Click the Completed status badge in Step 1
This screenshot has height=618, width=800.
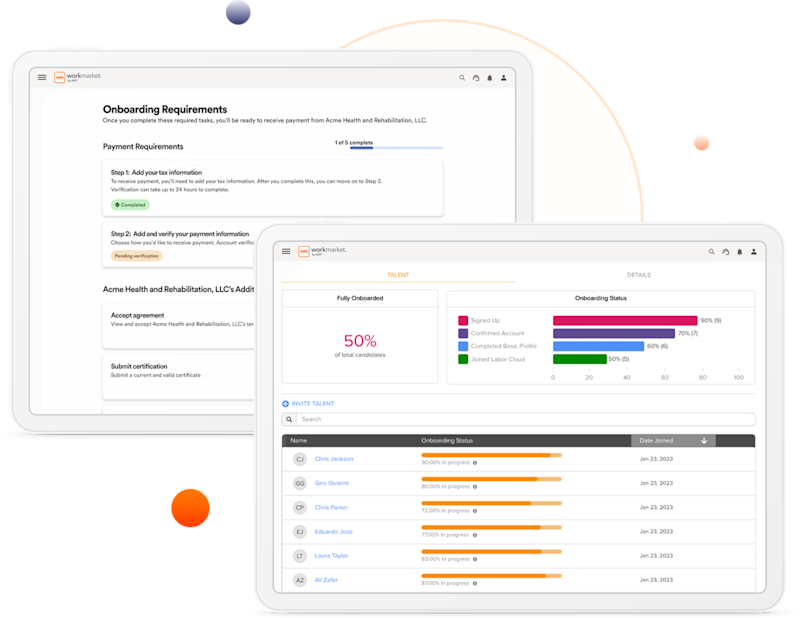point(130,205)
